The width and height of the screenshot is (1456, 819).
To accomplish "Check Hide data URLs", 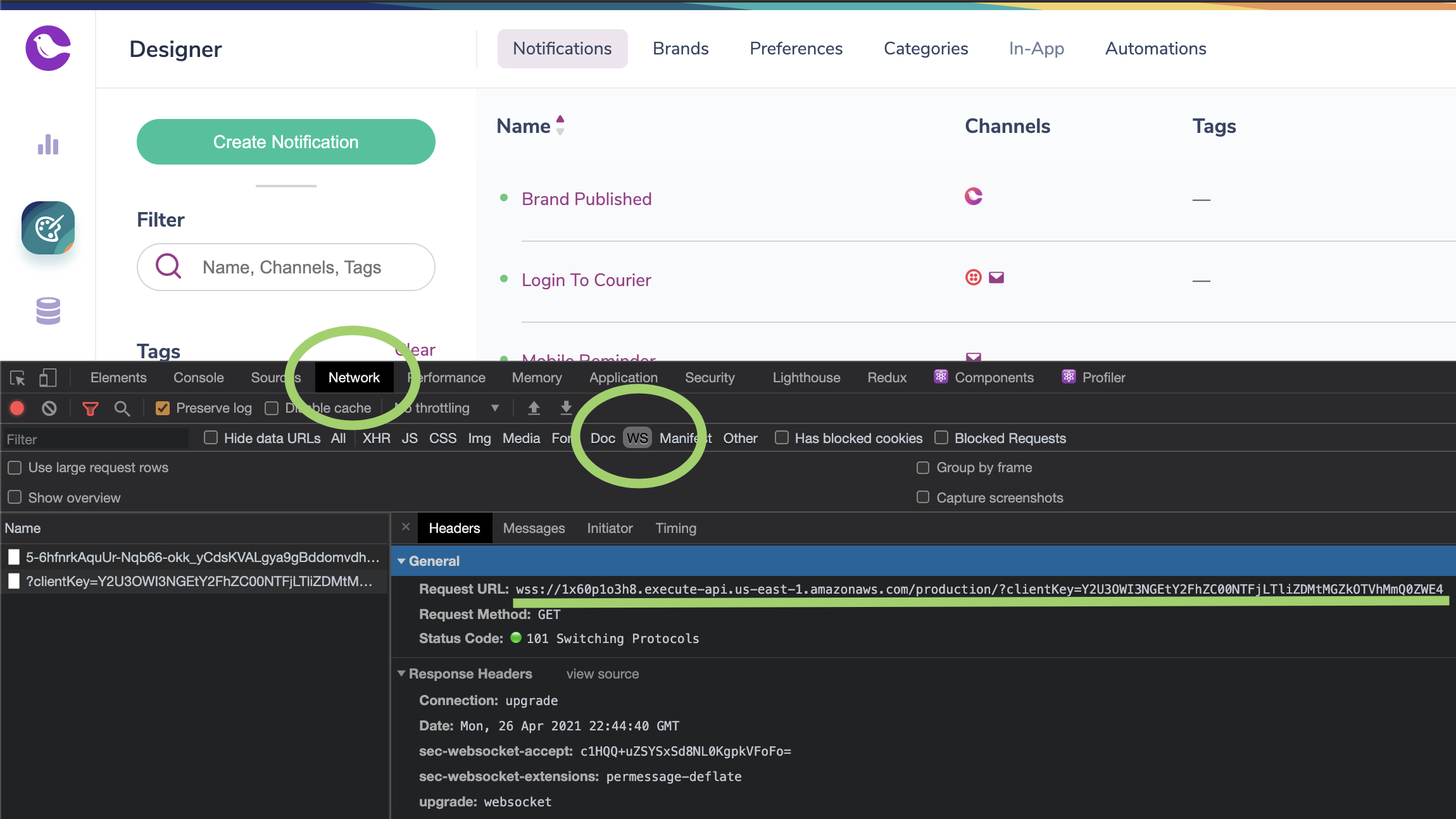I will coord(211,437).
